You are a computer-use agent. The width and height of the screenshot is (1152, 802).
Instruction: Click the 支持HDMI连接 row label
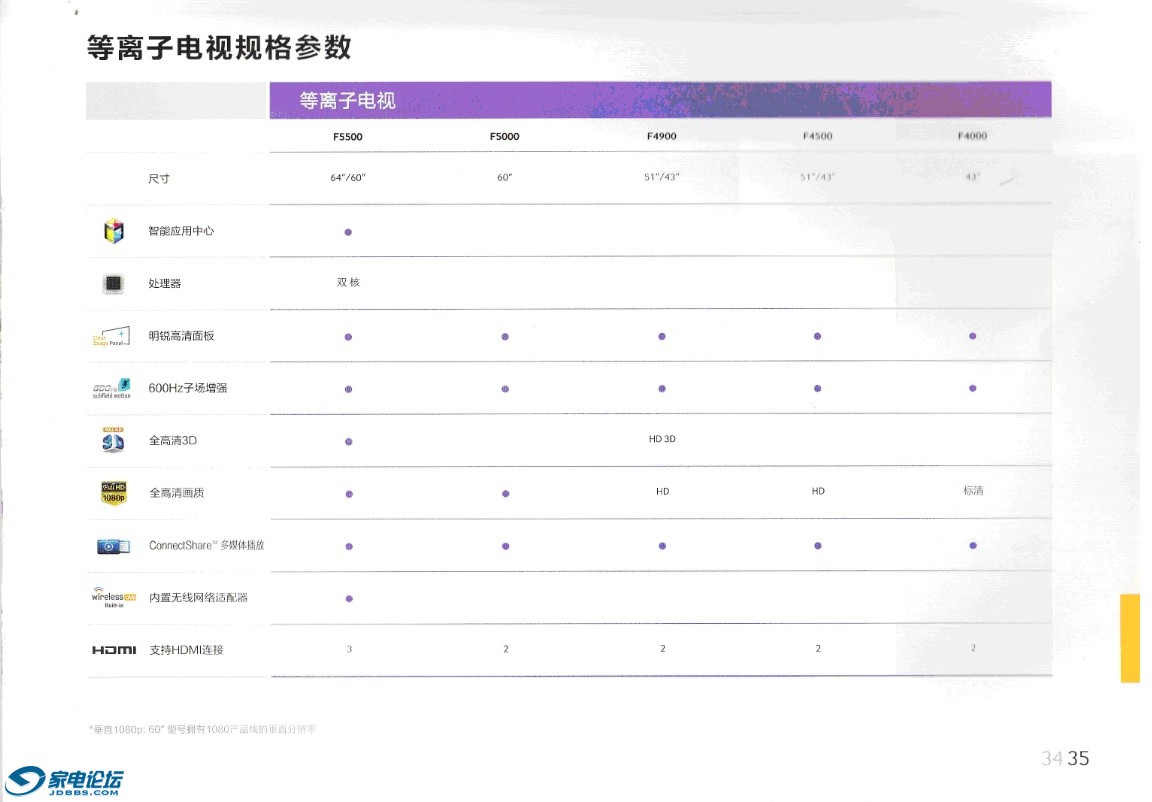pyautogui.click(x=186, y=650)
